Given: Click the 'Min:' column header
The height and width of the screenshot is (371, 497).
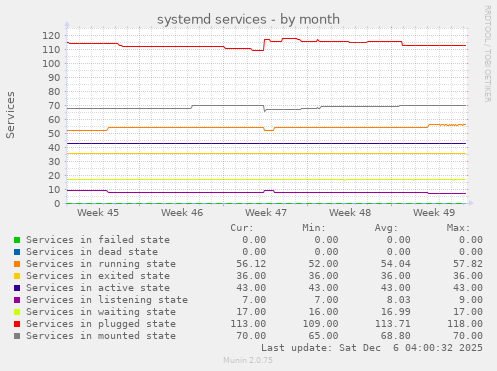Looking at the screenshot, I should pyautogui.click(x=314, y=228).
